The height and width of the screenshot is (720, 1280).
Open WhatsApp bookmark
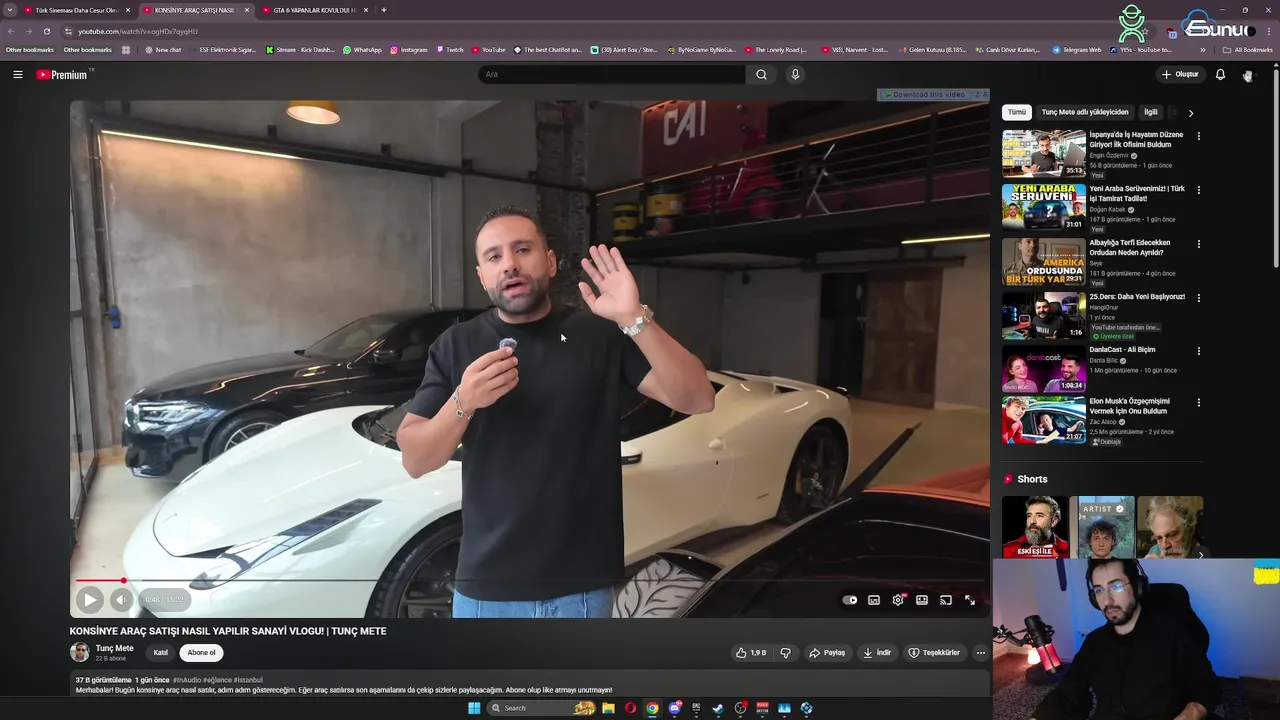(x=362, y=49)
